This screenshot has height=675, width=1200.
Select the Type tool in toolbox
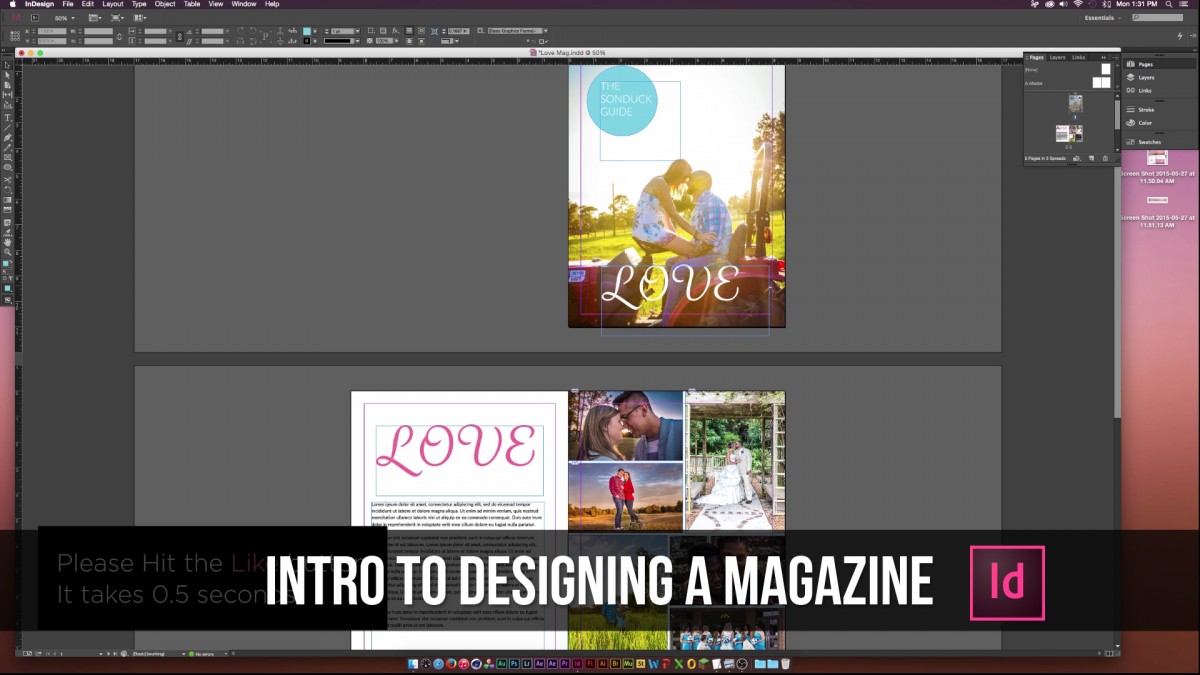click(x=8, y=117)
